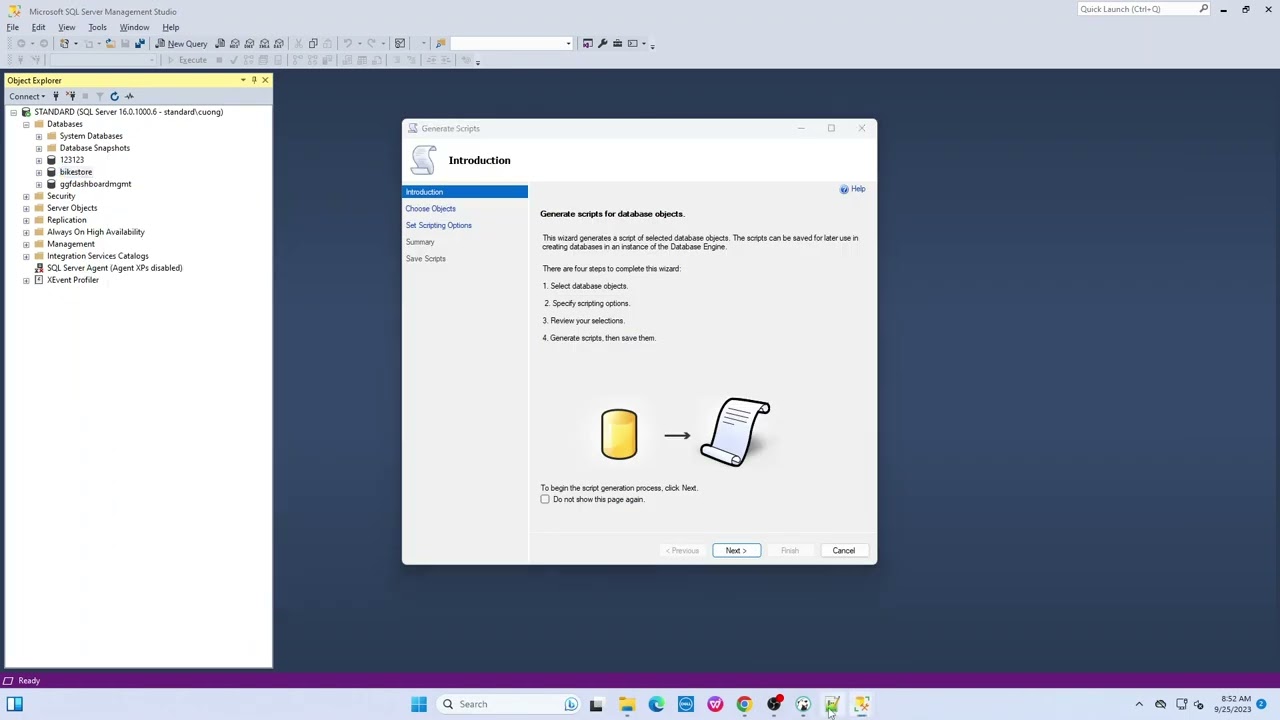Image resolution: width=1280 pixels, height=720 pixels.
Task: Click the Connect Object Explorer plug icon
Action: click(56, 96)
